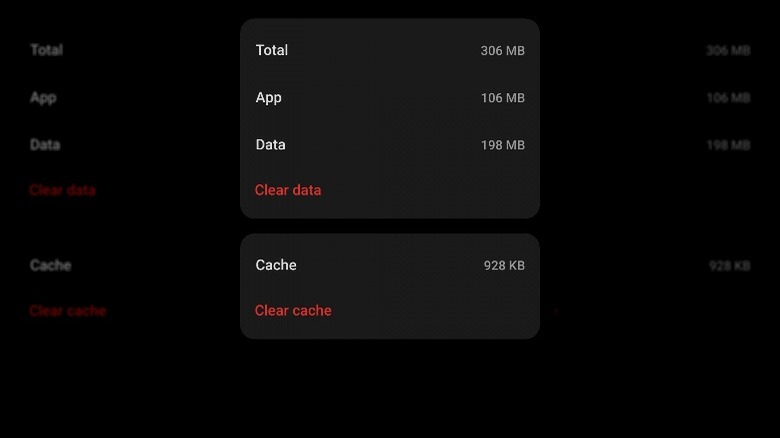Click the blurred 306 MB value on right
The image size is (780, 438).
click(728, 51)
